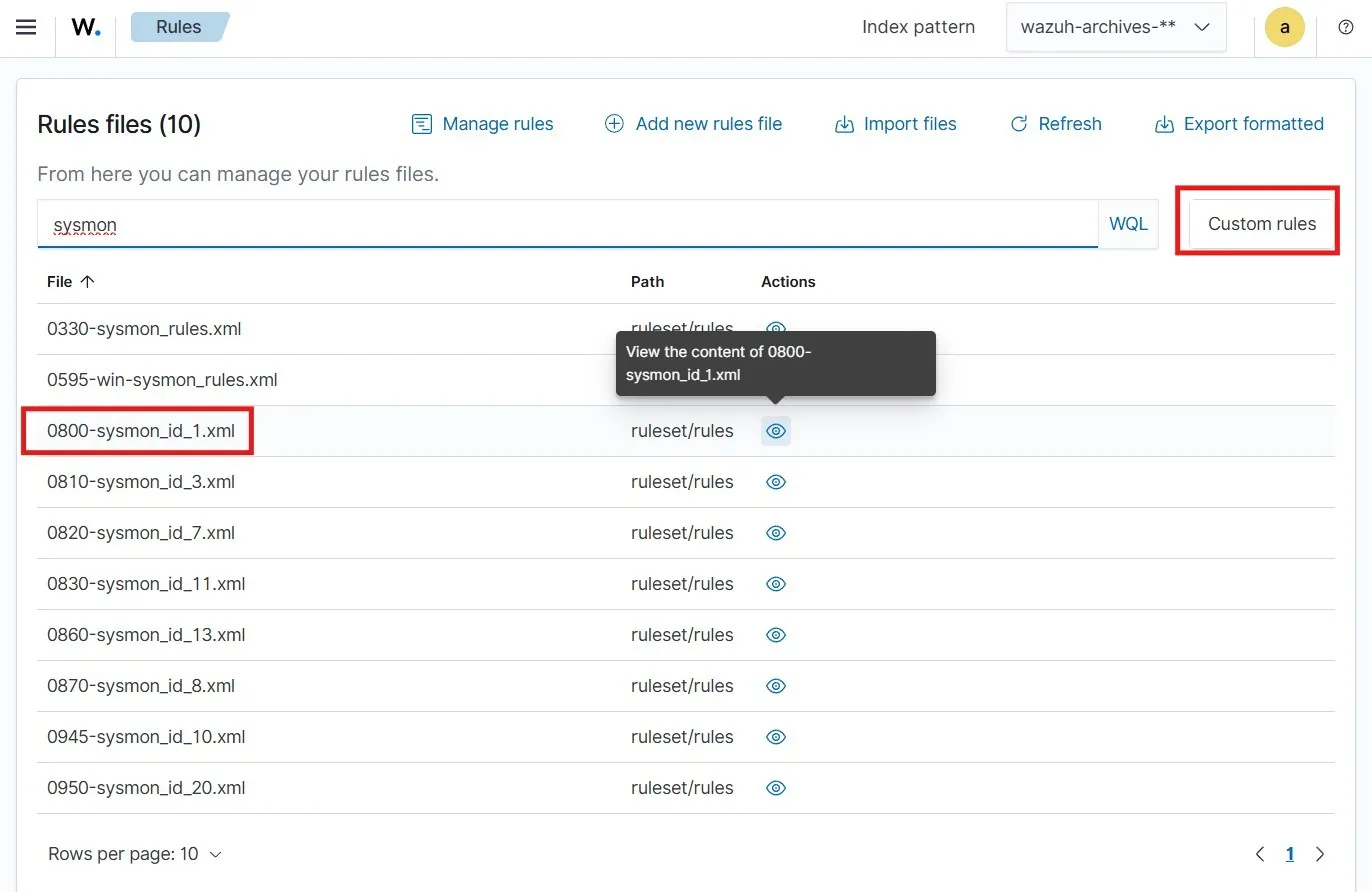The height and width of the screenshot is (892, 1372).
Task: Click eye icon for 0950-sysmon_id_20.xml
Action: tap(775, 788)
